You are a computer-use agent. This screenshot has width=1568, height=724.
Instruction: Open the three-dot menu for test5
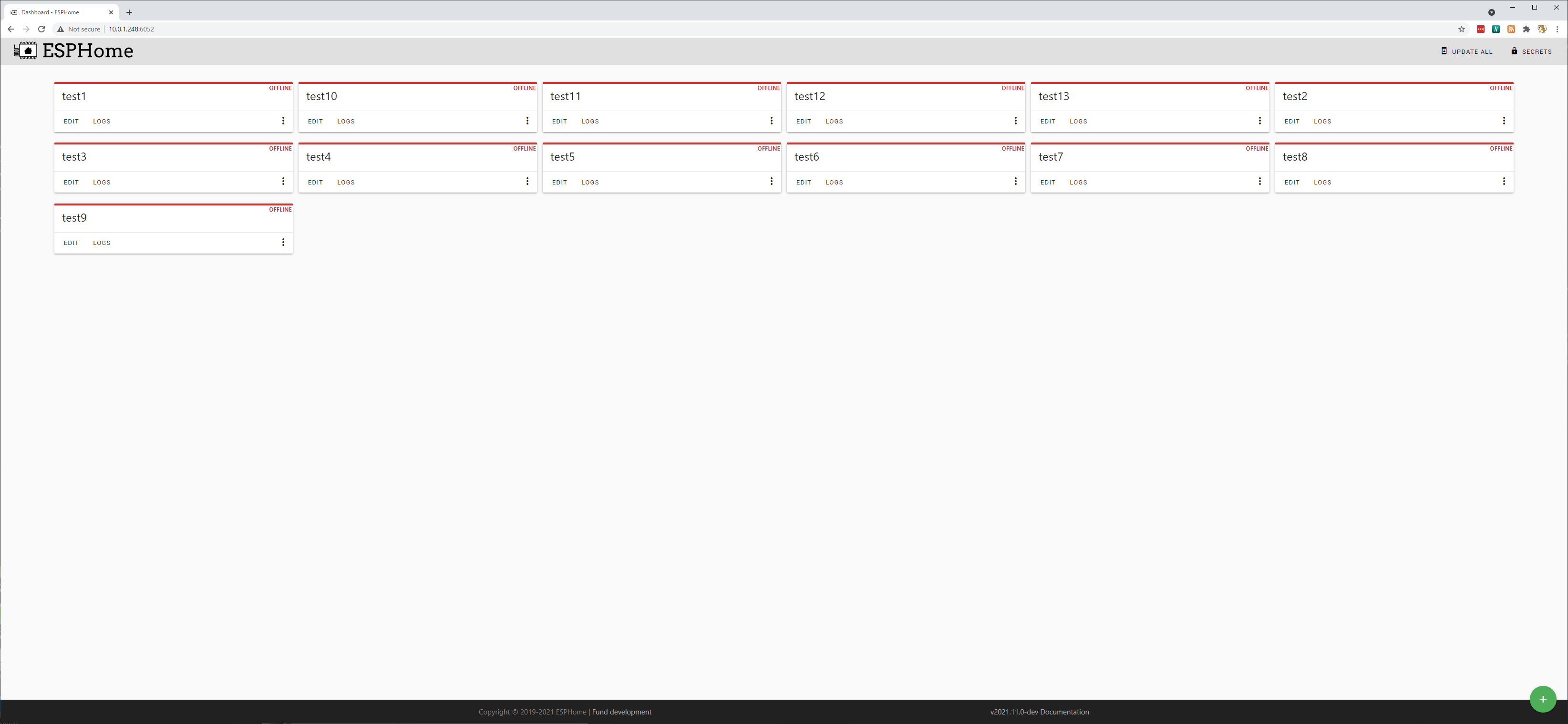click(x=771, y=181)
